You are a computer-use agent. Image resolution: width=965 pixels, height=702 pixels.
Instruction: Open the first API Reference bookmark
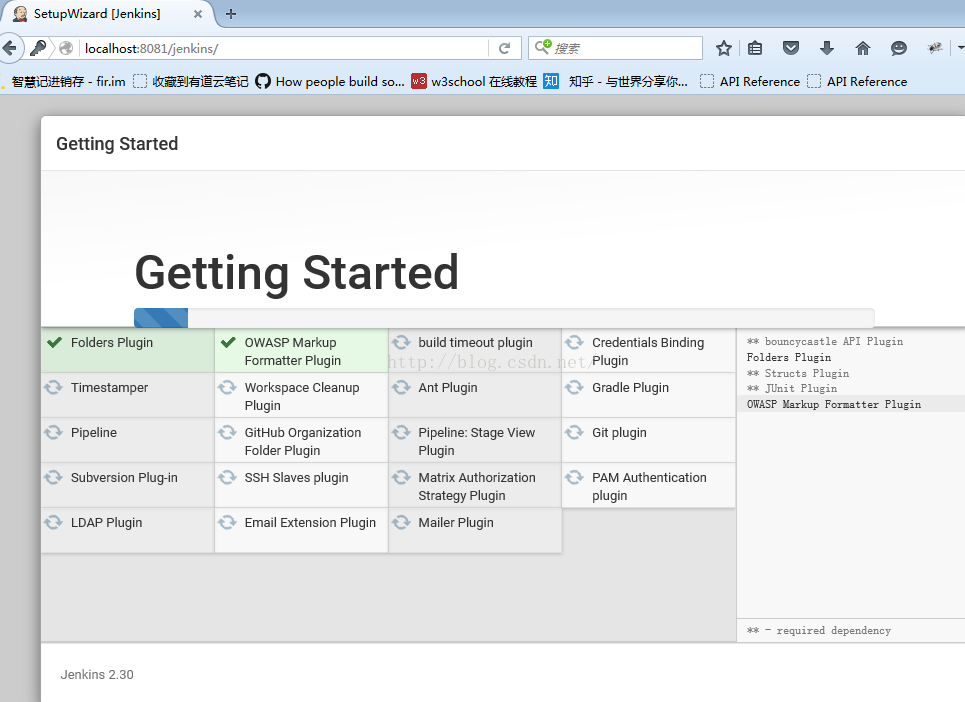coord(750,81)
